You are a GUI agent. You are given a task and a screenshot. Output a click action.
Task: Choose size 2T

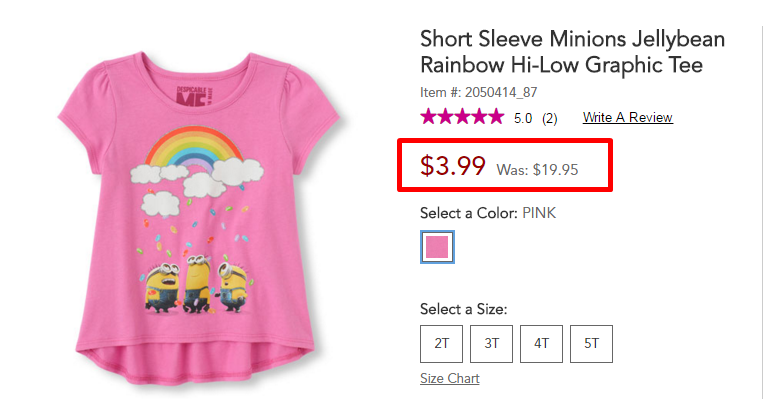pyautogui.click(x=441, y=344)
